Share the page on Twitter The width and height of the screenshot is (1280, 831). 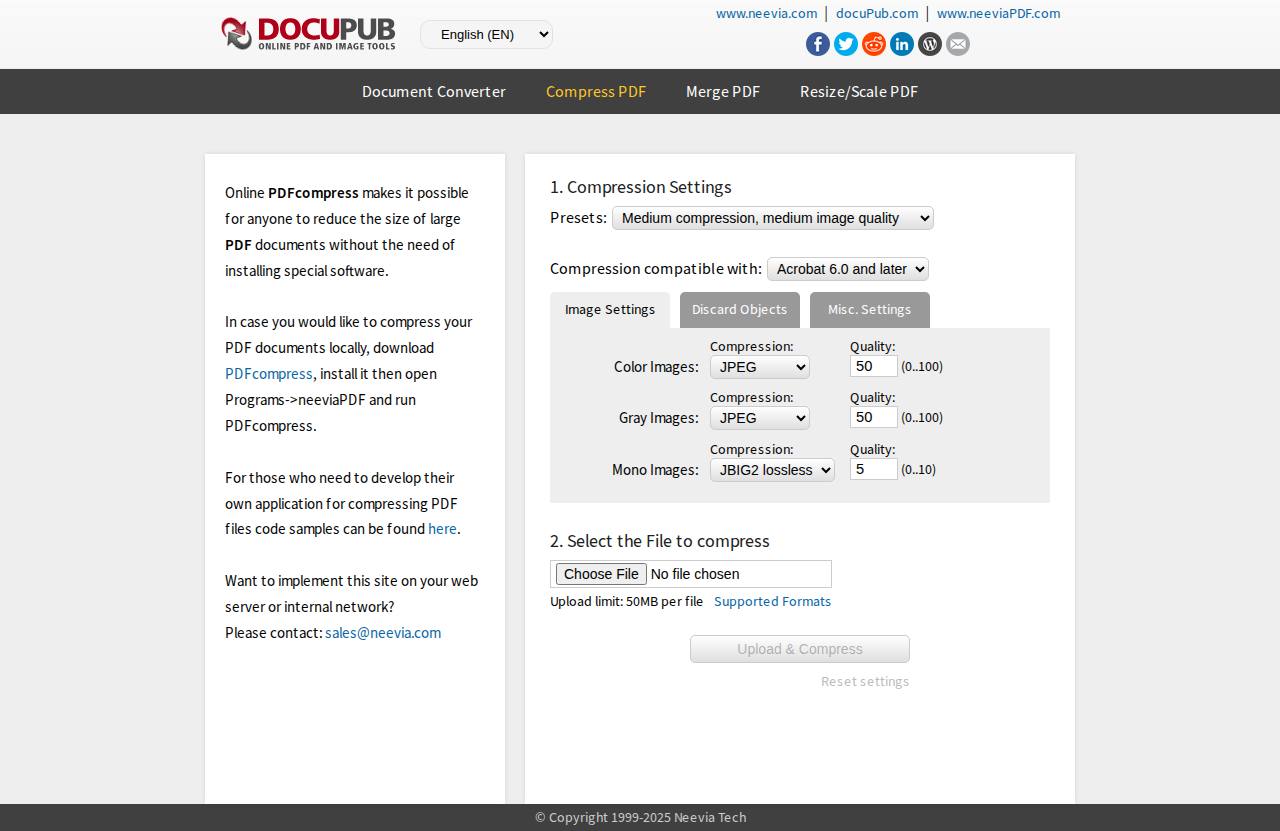point(846,44)
